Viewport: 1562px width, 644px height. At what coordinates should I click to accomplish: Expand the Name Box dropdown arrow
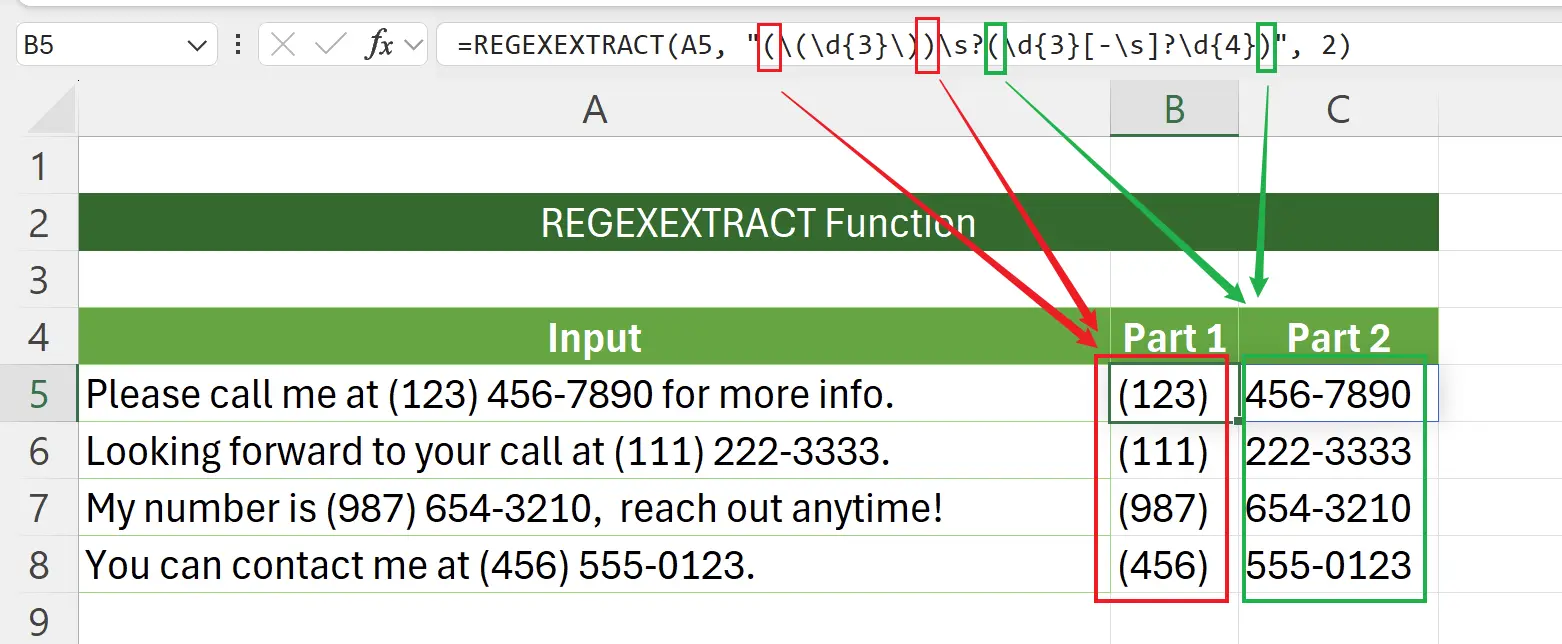tap(195, 46)
